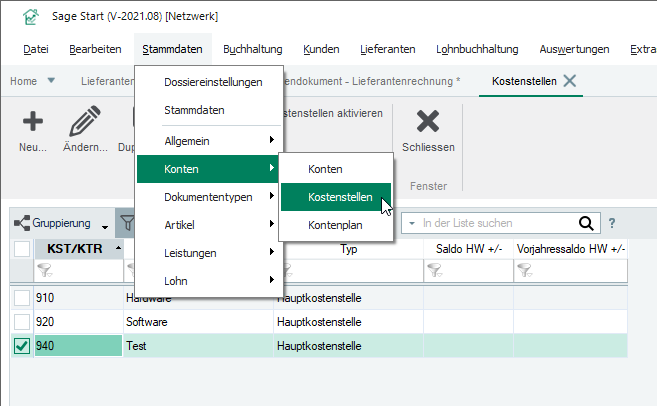657x406 pixels.
Task: Open the Kunden menu
Action: (x=321, y=49)
